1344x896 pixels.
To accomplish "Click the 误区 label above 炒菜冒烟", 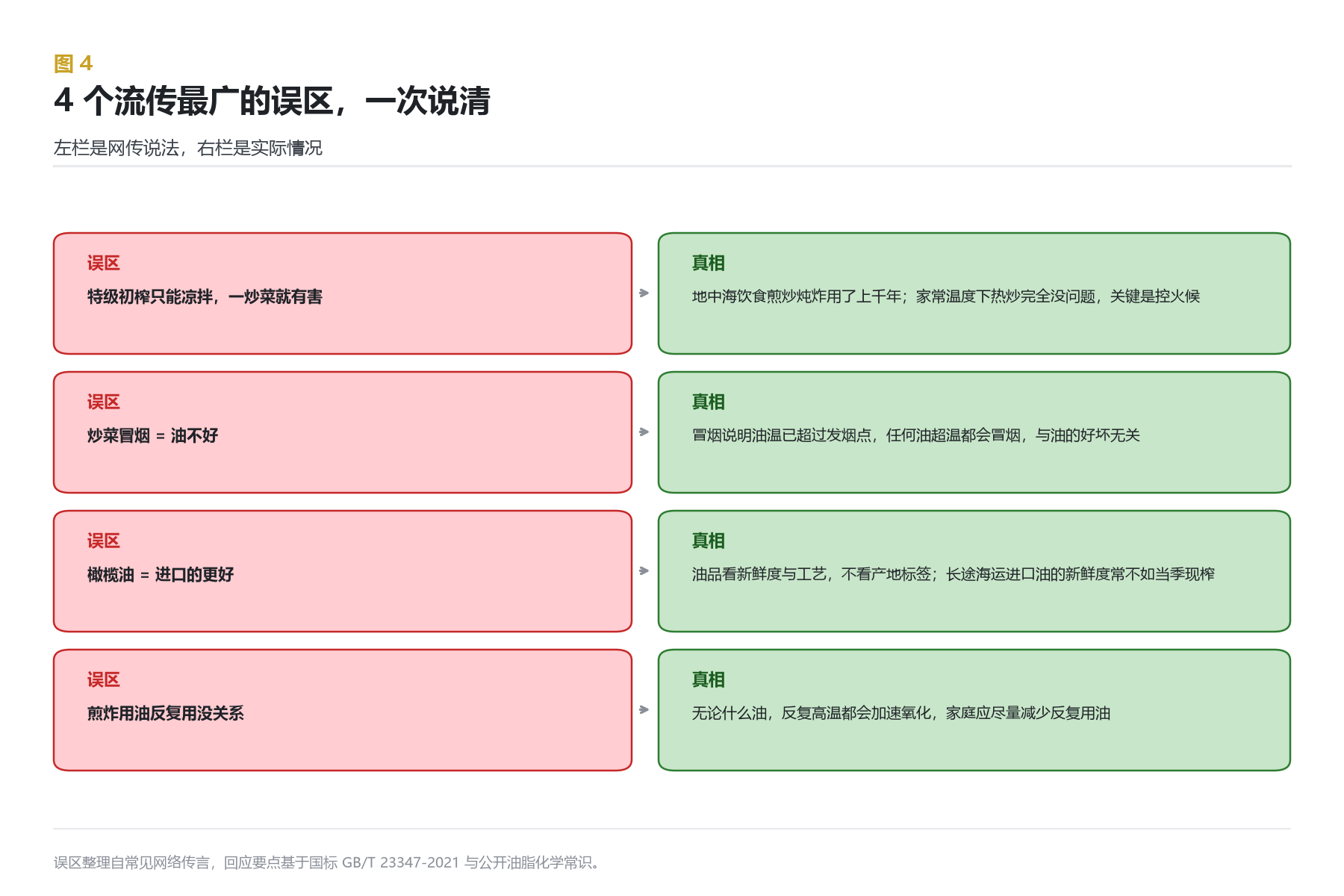I will [x=103, y=402].
